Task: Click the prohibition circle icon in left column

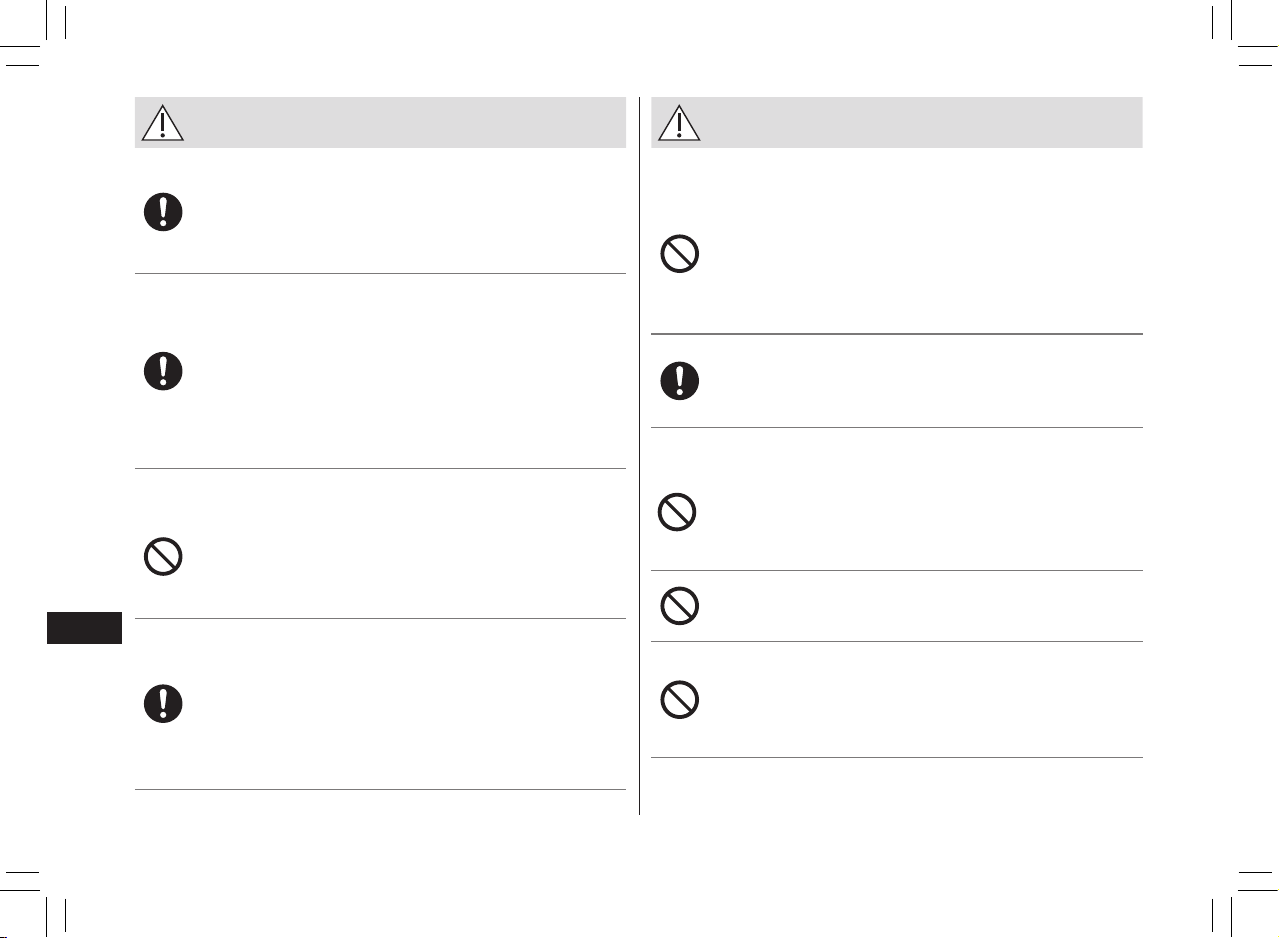Action: pyautogui.click(x=163, y=556)
